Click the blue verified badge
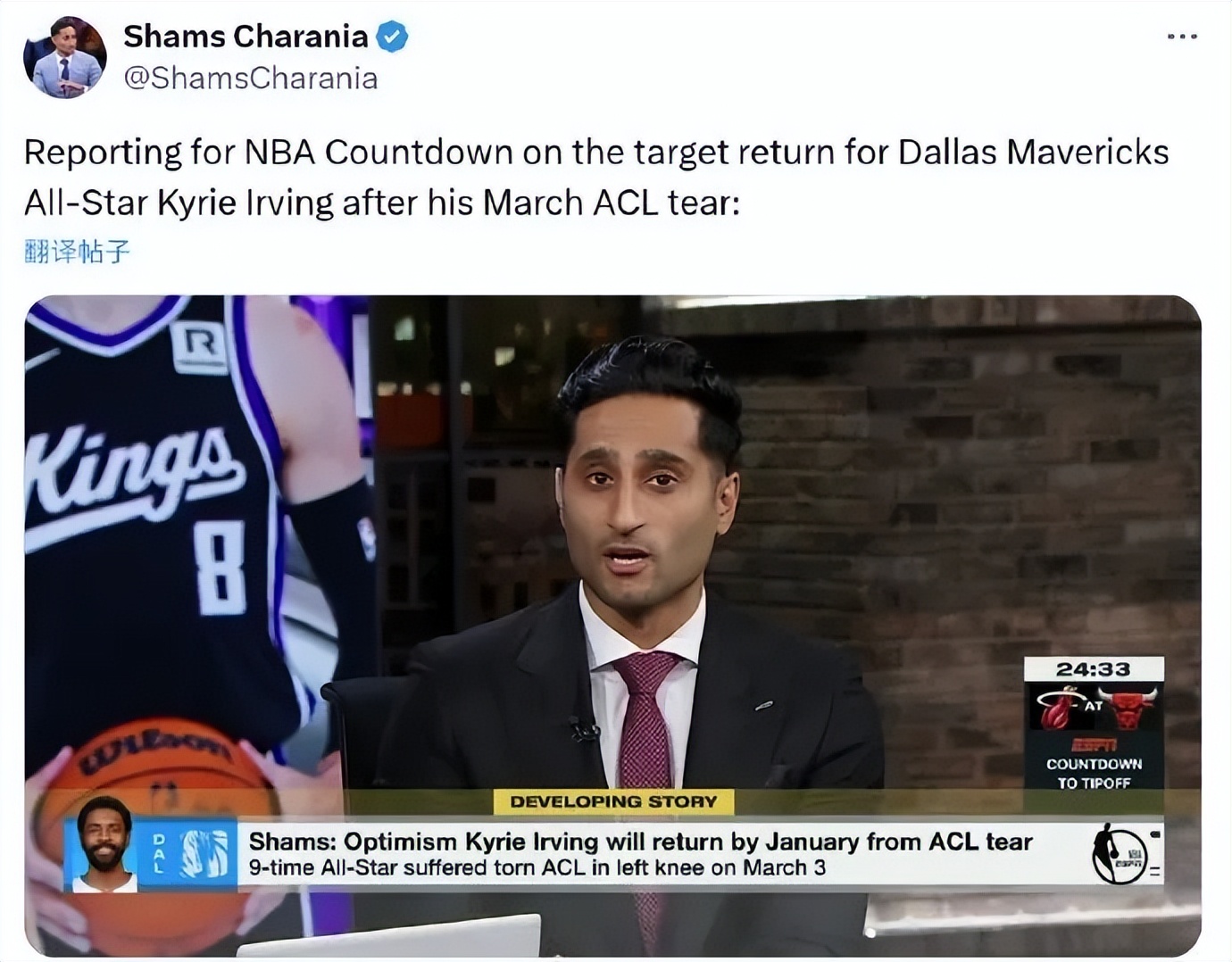 click(392, 37)
